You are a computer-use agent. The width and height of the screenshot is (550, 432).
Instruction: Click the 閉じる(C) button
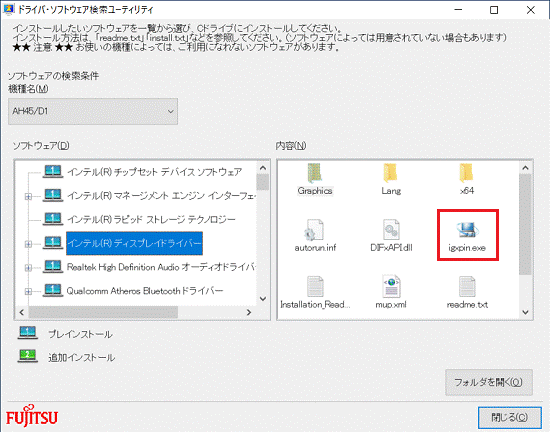click(x=509, y=417)
